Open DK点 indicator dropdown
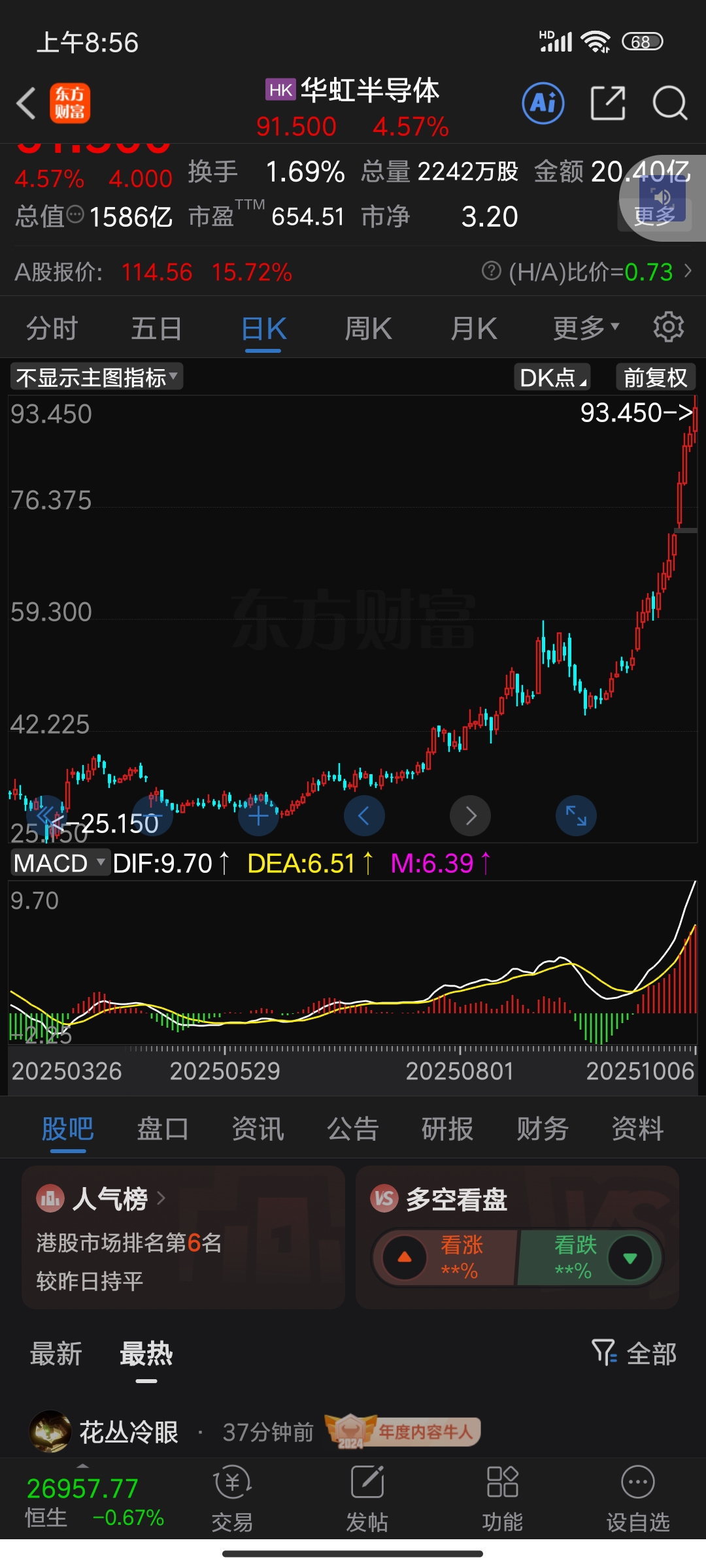Image resolution: width=706 pixels, height=1568 pixels. [552, 377]
